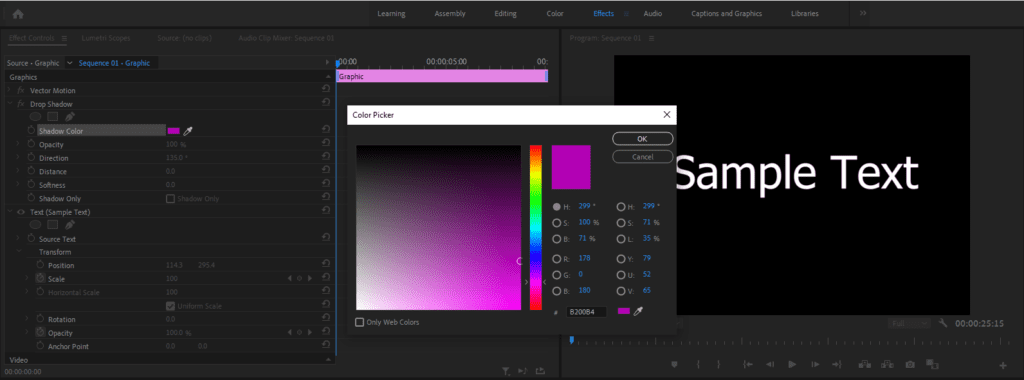Viewport: 1024px width, 380px height.
Task: Enable Only Web Colors checkbox
Action: click(x=359, y=322)
